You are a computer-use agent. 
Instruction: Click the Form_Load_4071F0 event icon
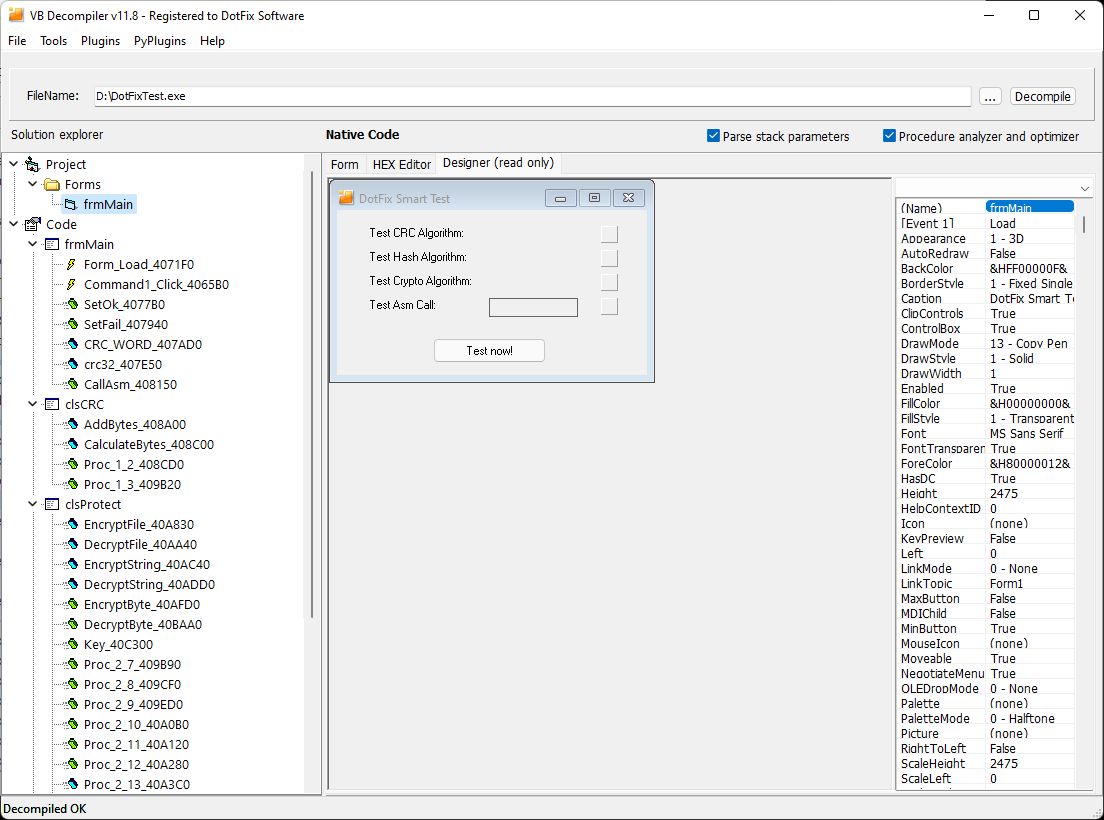[x=70, y=265]
